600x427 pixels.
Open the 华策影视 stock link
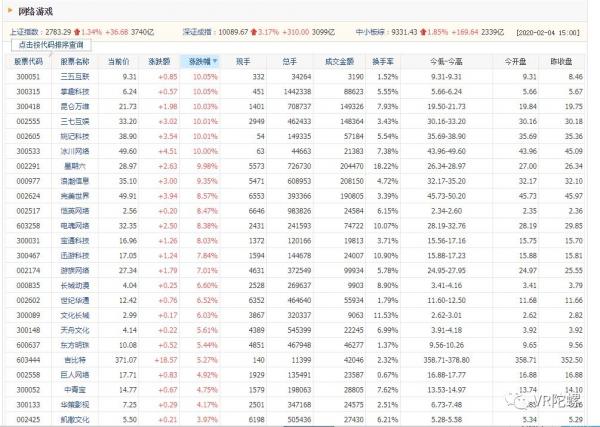click(x=75, y=405)
